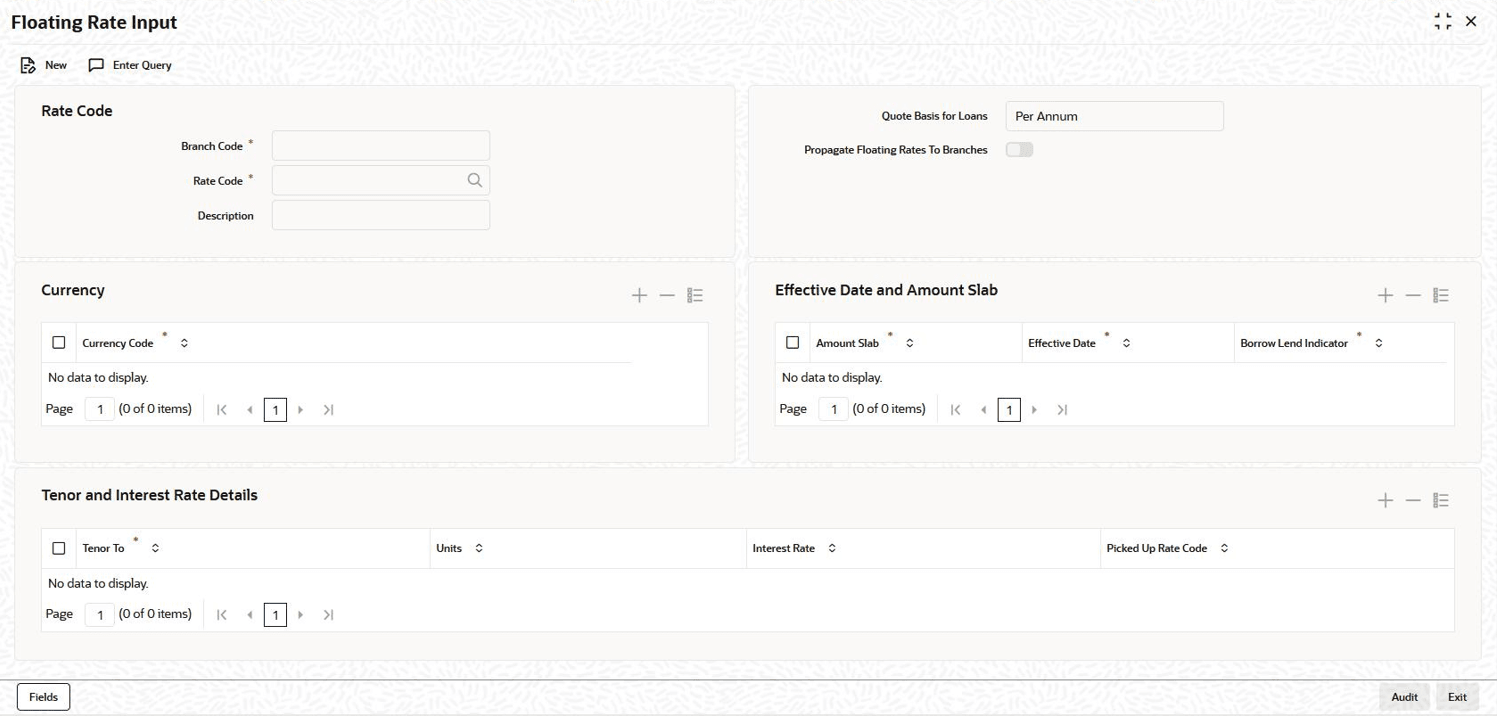
Task: Sort the Interest Rate column
Action: pyautogui.click(x=832, y=548)
